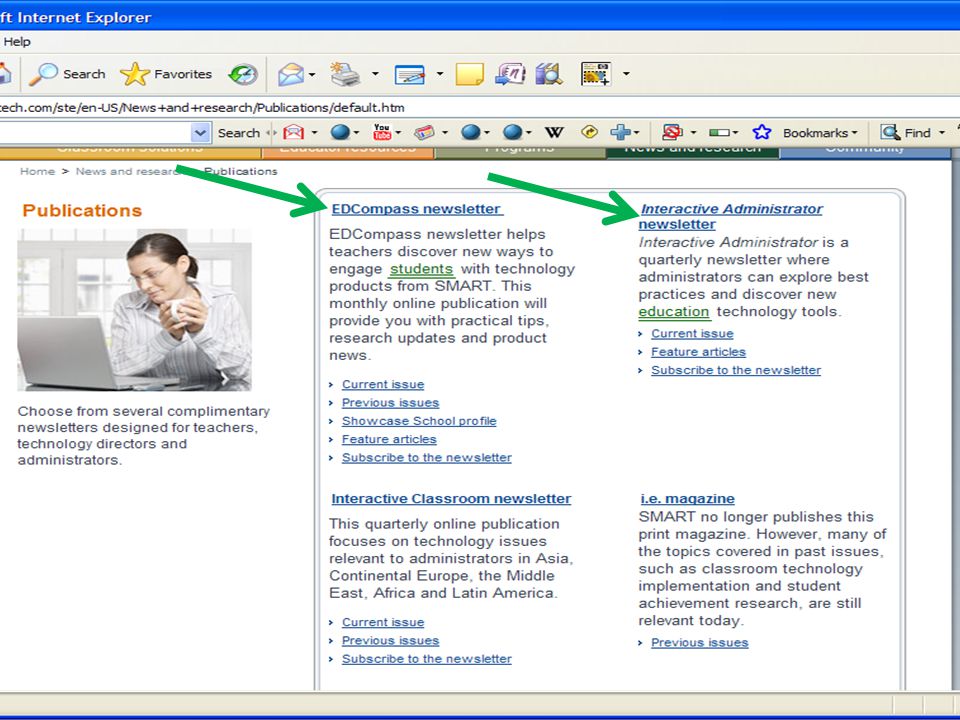Open the Favorites star button

tap(135, 74)
